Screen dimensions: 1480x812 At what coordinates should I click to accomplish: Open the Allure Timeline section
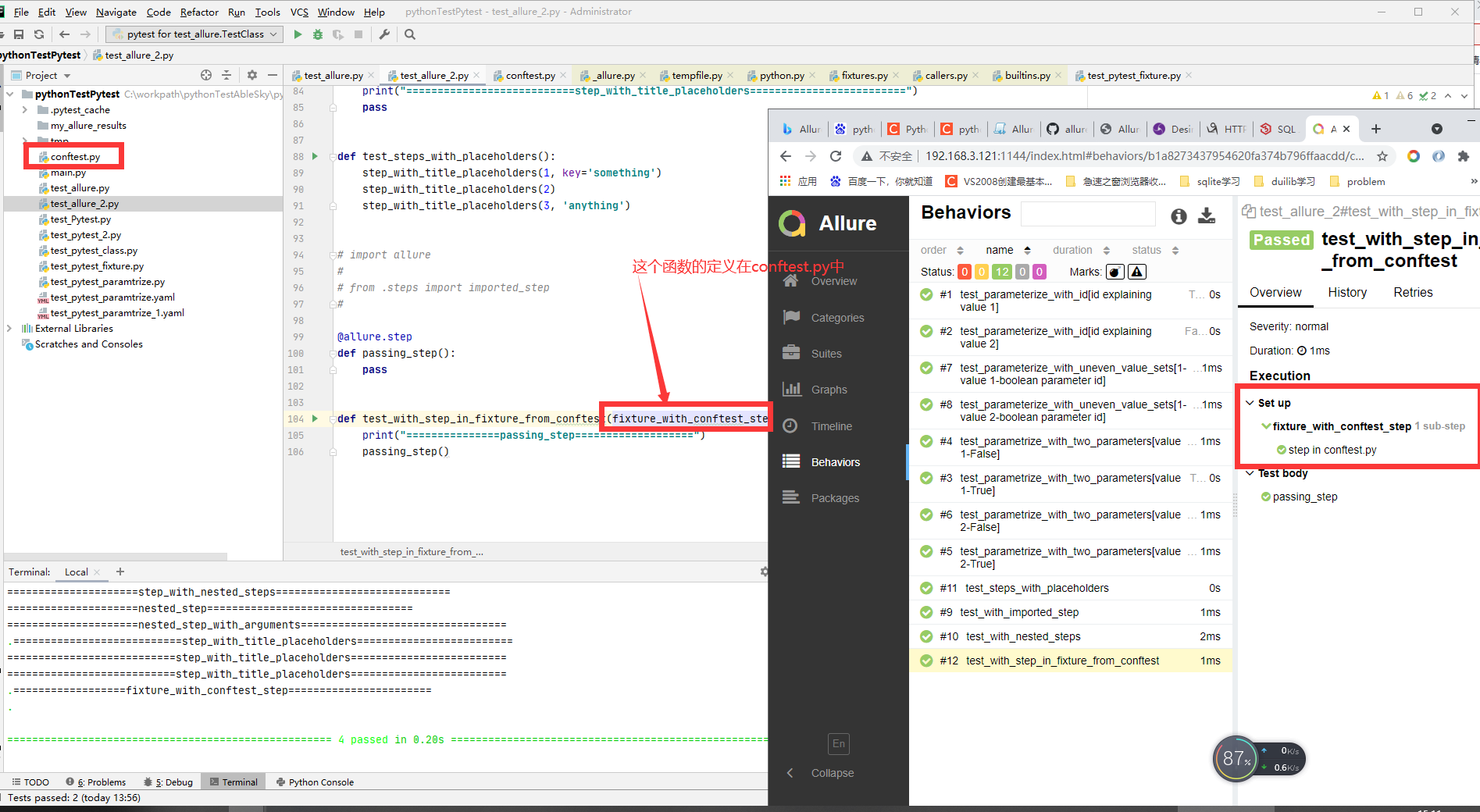point(831,426)
